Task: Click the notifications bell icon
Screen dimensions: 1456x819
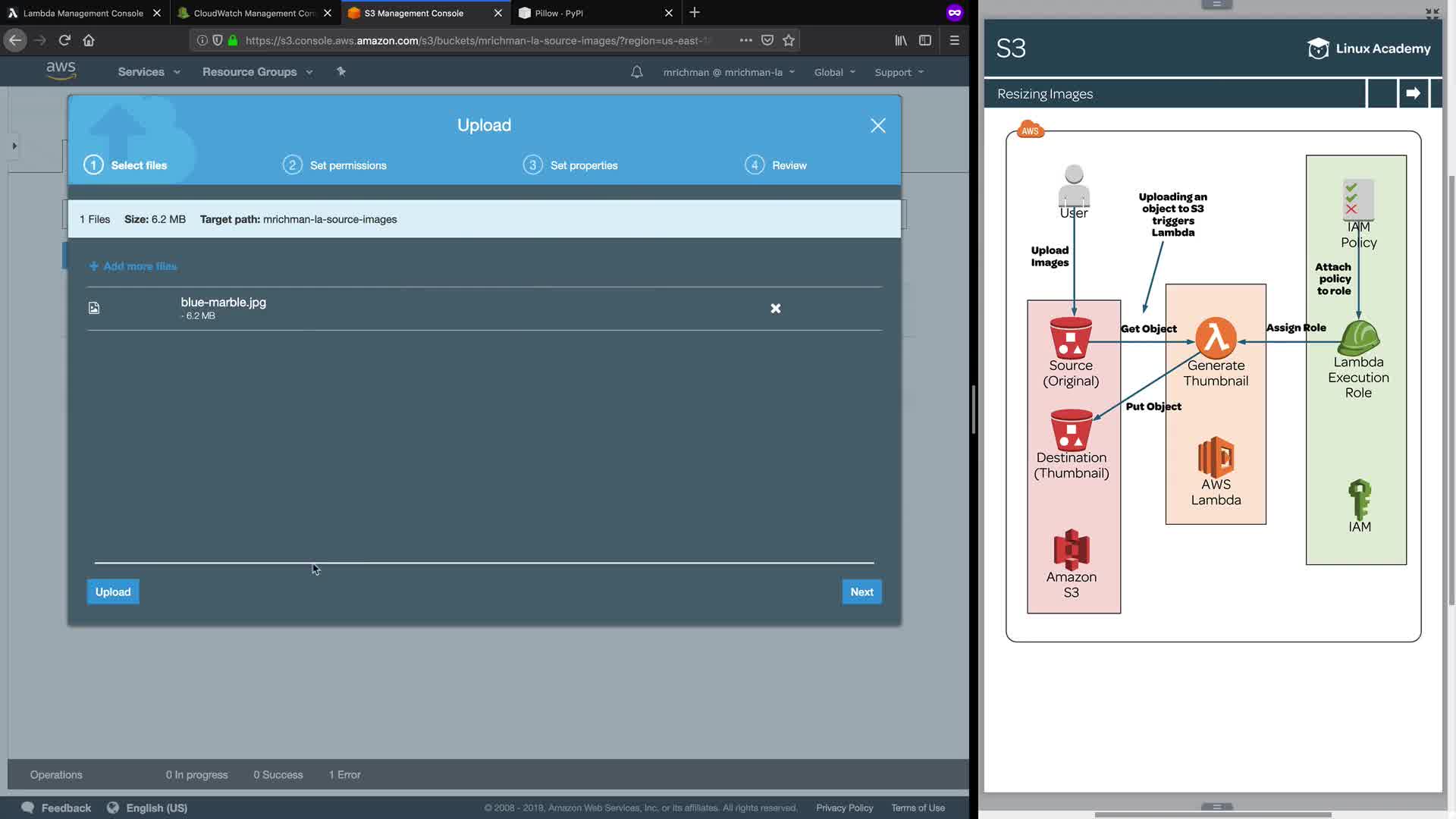Action: pos(636,72)
